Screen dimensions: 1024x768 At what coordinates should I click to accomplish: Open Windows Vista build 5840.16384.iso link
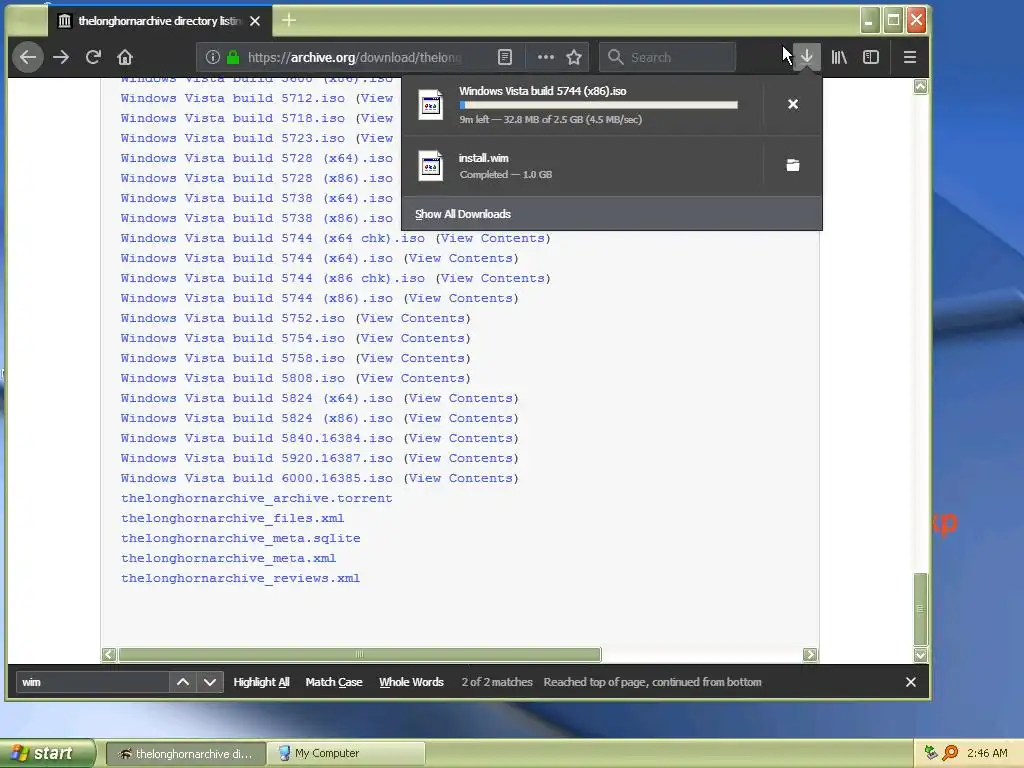pos(257,438)
